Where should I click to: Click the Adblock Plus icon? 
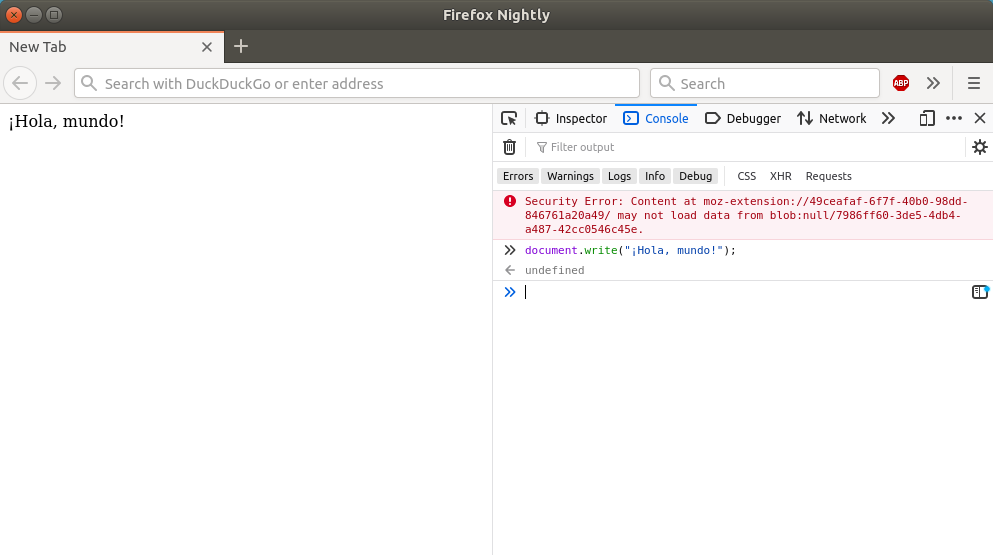coord(901,83)
